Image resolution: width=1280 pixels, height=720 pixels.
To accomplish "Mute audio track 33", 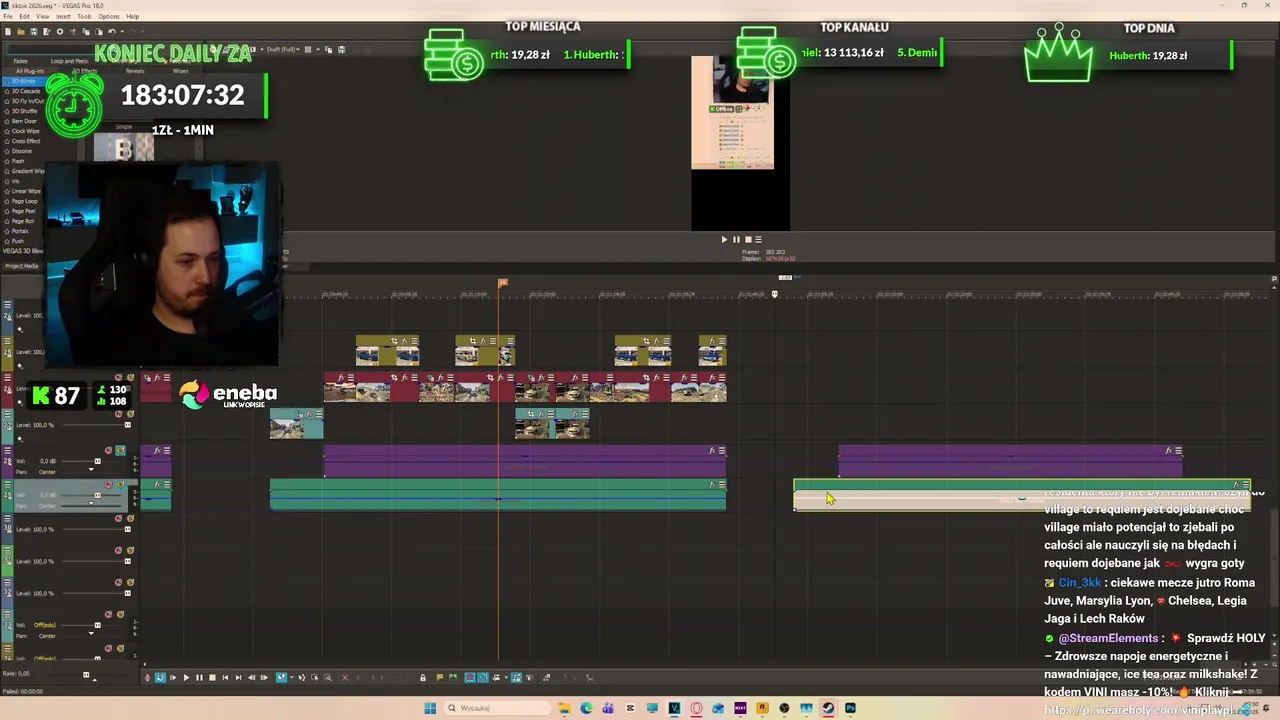I will pyautogui.click(x=108, y=614).
